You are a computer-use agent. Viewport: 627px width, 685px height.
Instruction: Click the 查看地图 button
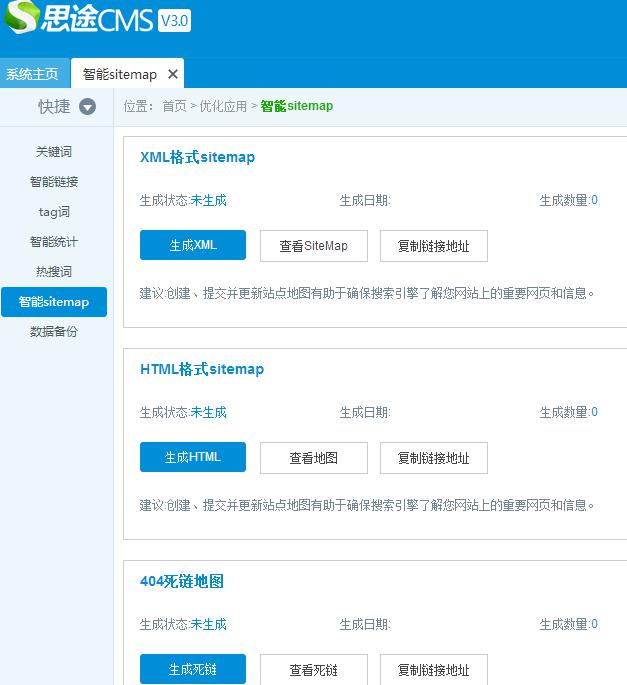pos(314,458)
